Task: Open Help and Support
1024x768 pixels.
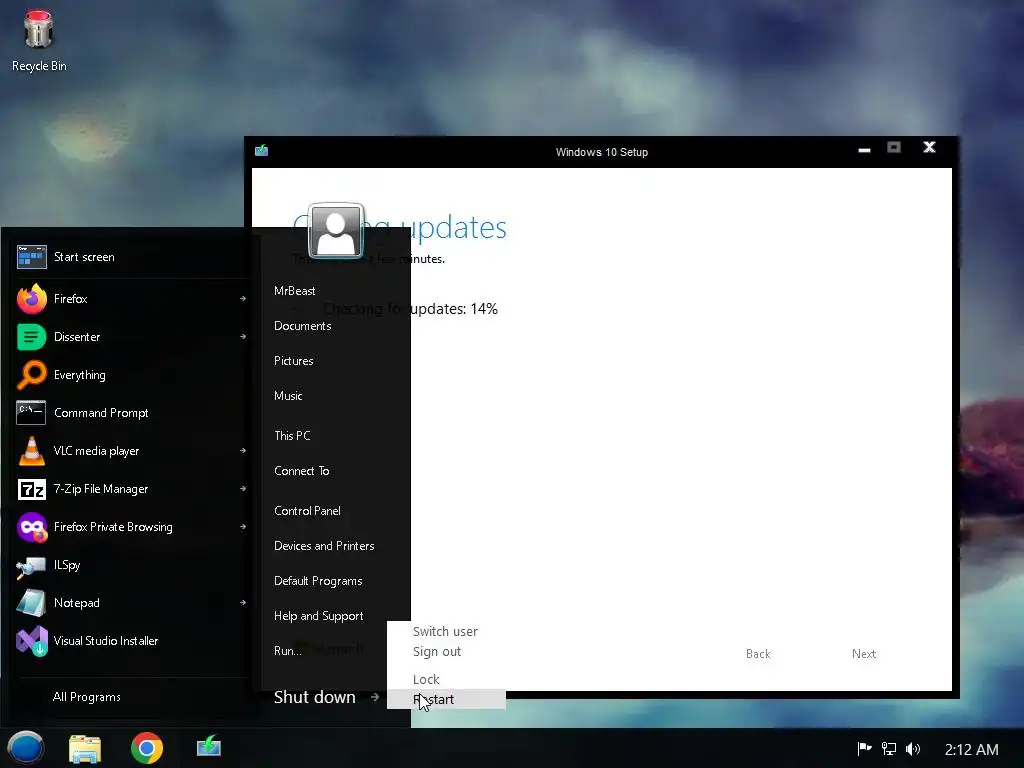Action: [319, 616]
